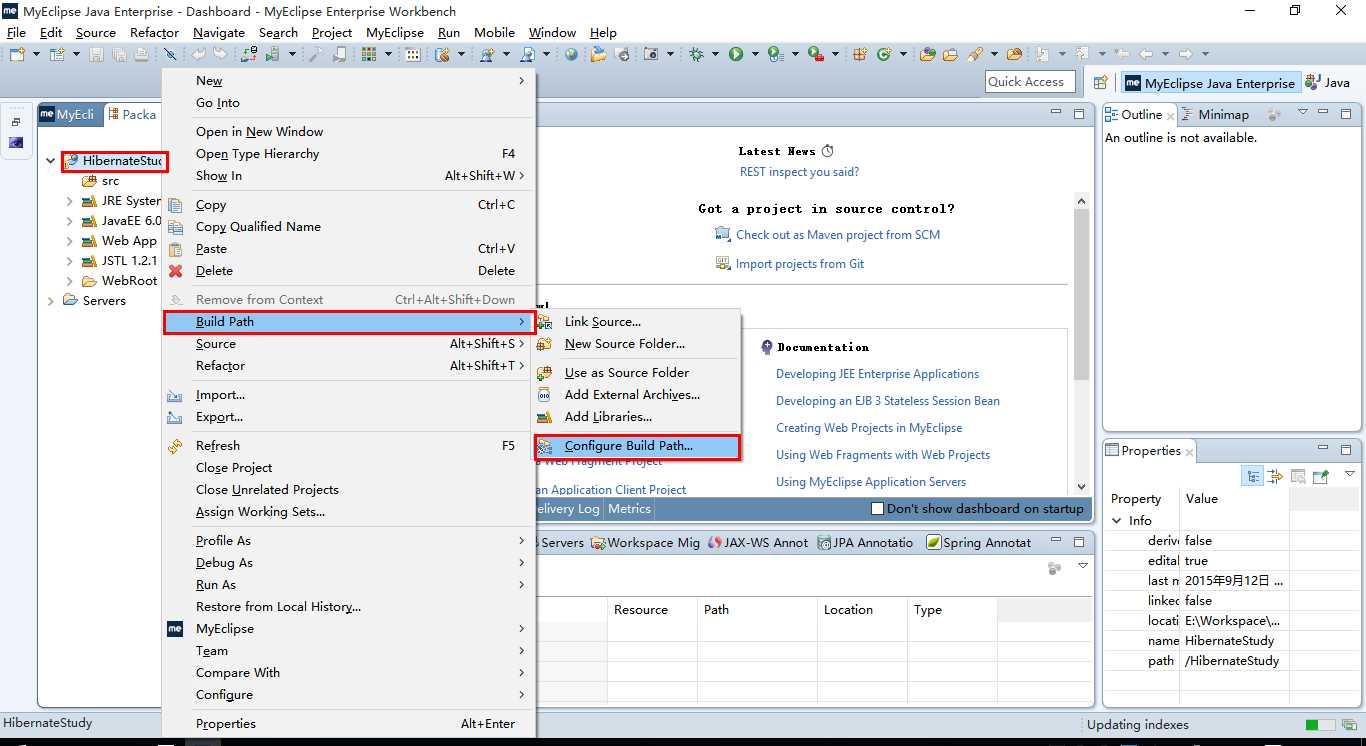
Task: Click the 'Location' column header
Action: pos(848,610)
